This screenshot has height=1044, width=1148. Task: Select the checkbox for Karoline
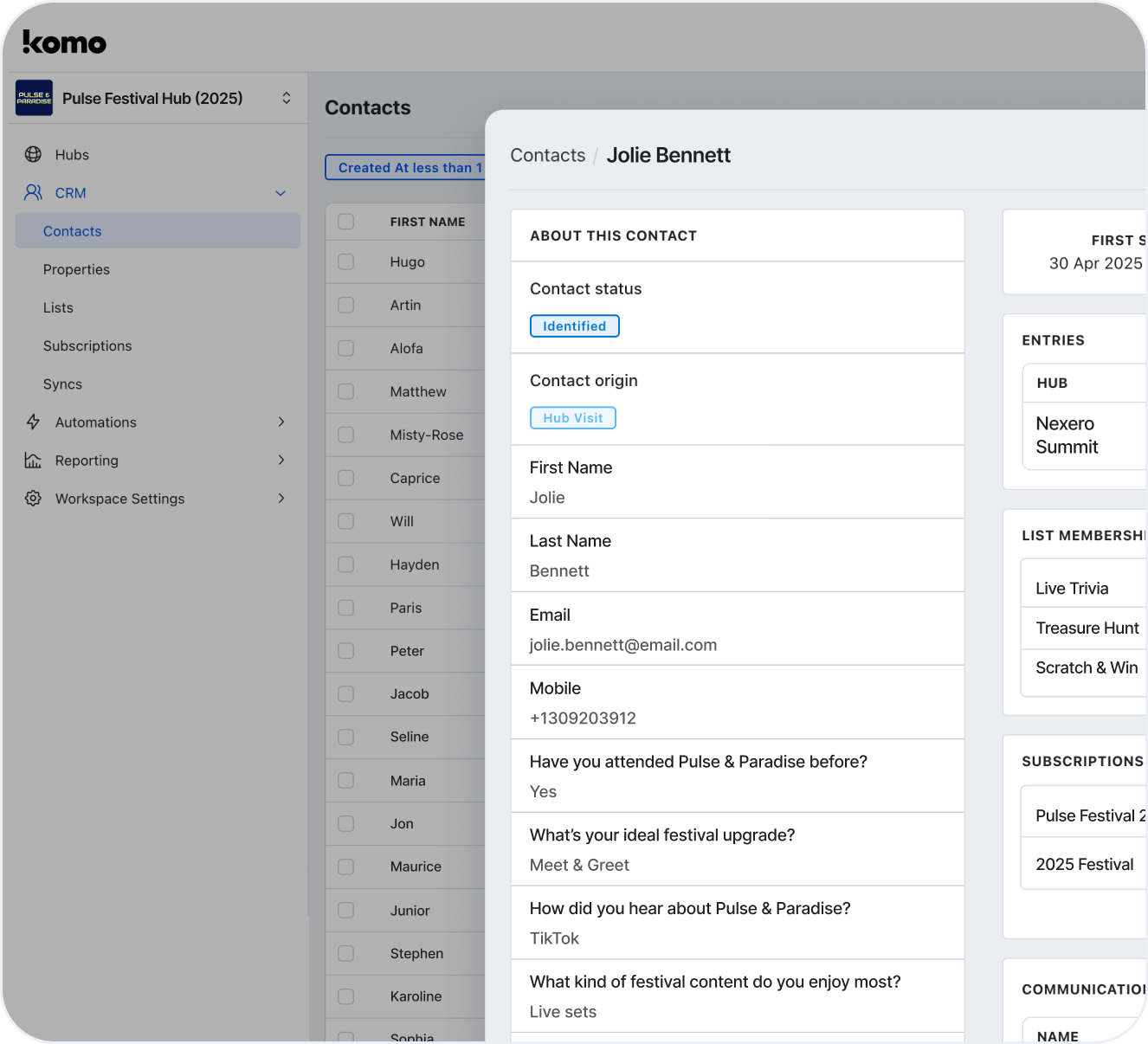[346, 996]
